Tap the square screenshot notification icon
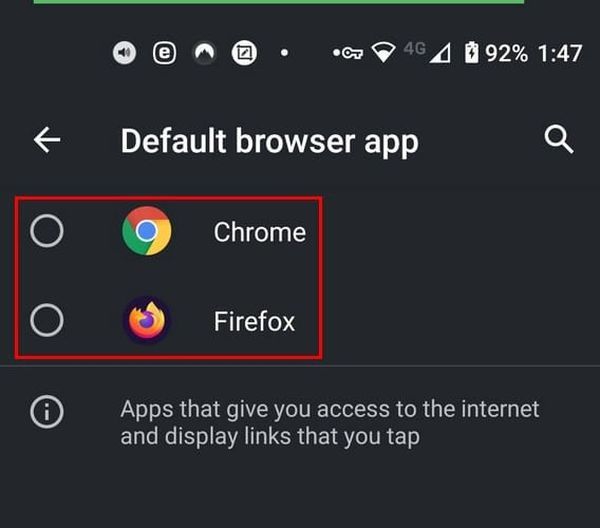This screenshot has width=600, height=528. [x=244, y=53]
